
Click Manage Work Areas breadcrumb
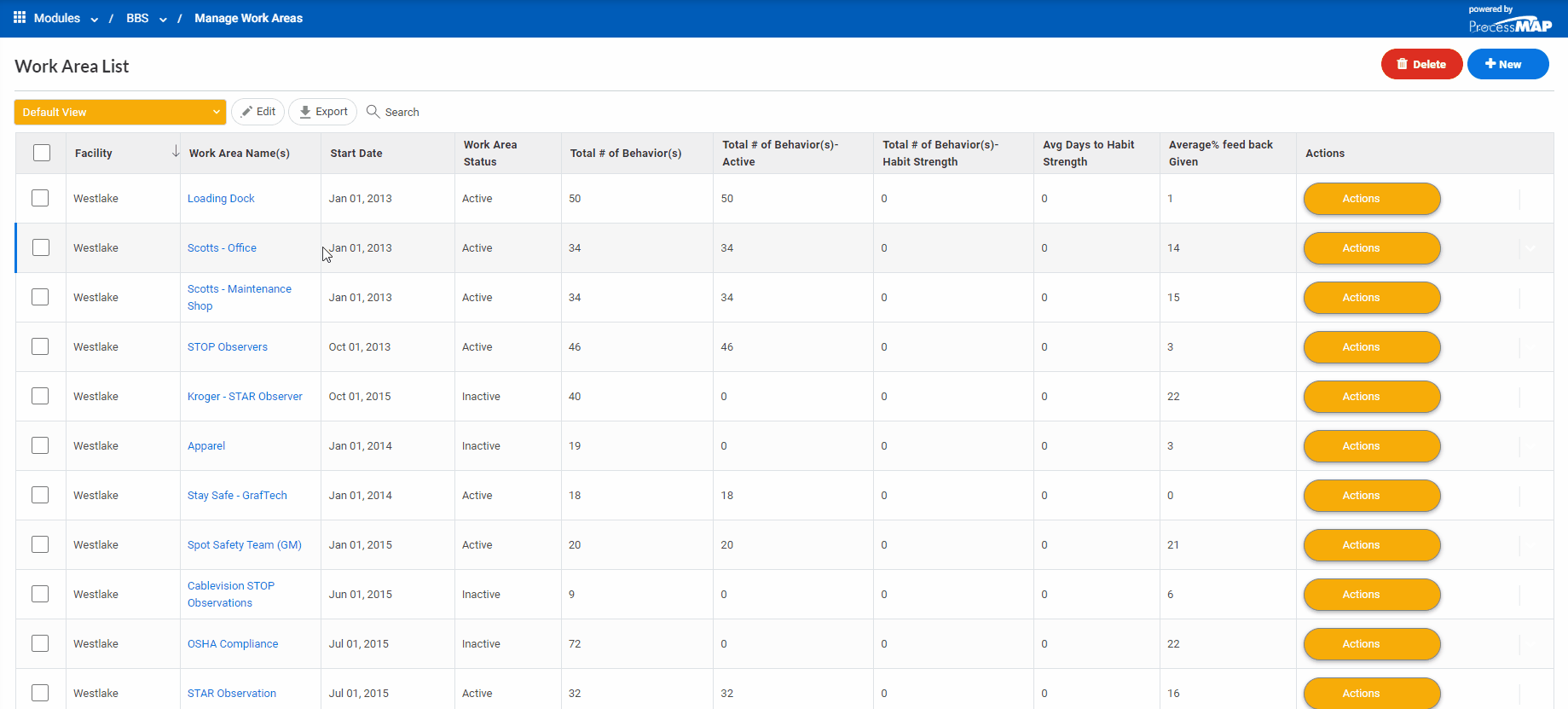click(x=248, y=18)
